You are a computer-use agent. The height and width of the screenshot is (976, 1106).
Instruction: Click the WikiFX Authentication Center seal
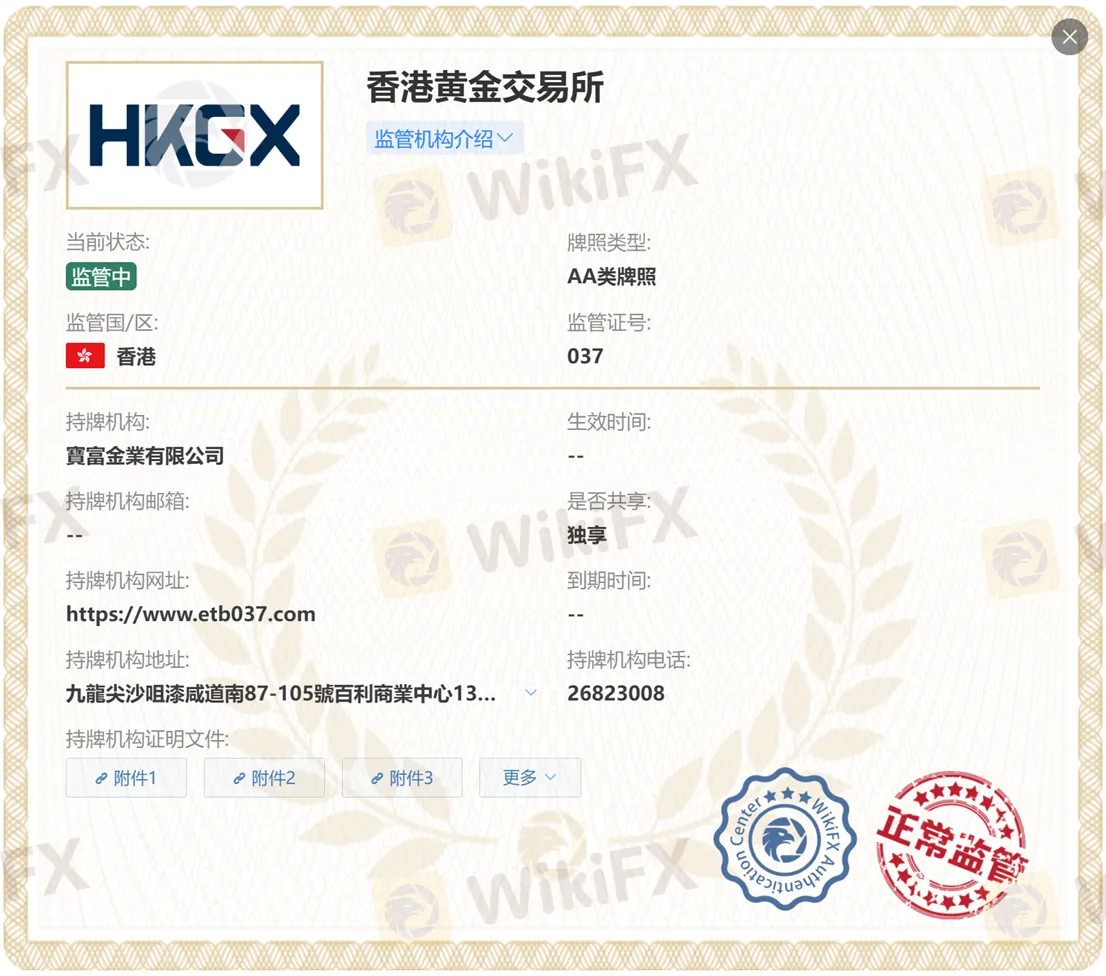pos(784,839)
